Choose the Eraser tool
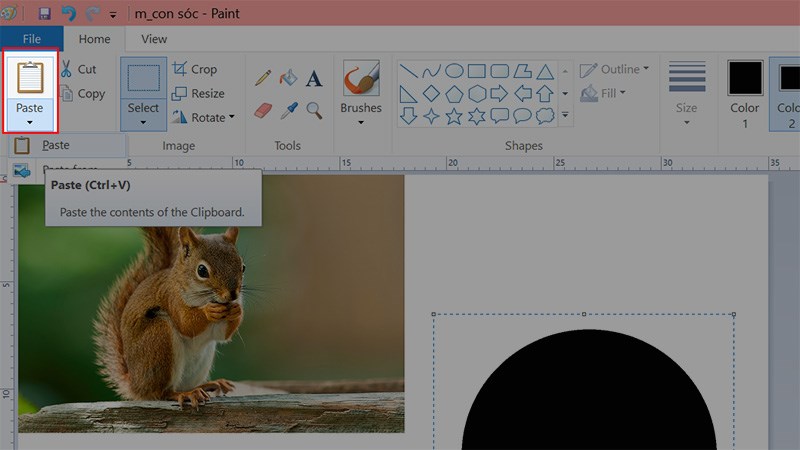The height and width of the screenshot is (450, 800). coord(263,110)
